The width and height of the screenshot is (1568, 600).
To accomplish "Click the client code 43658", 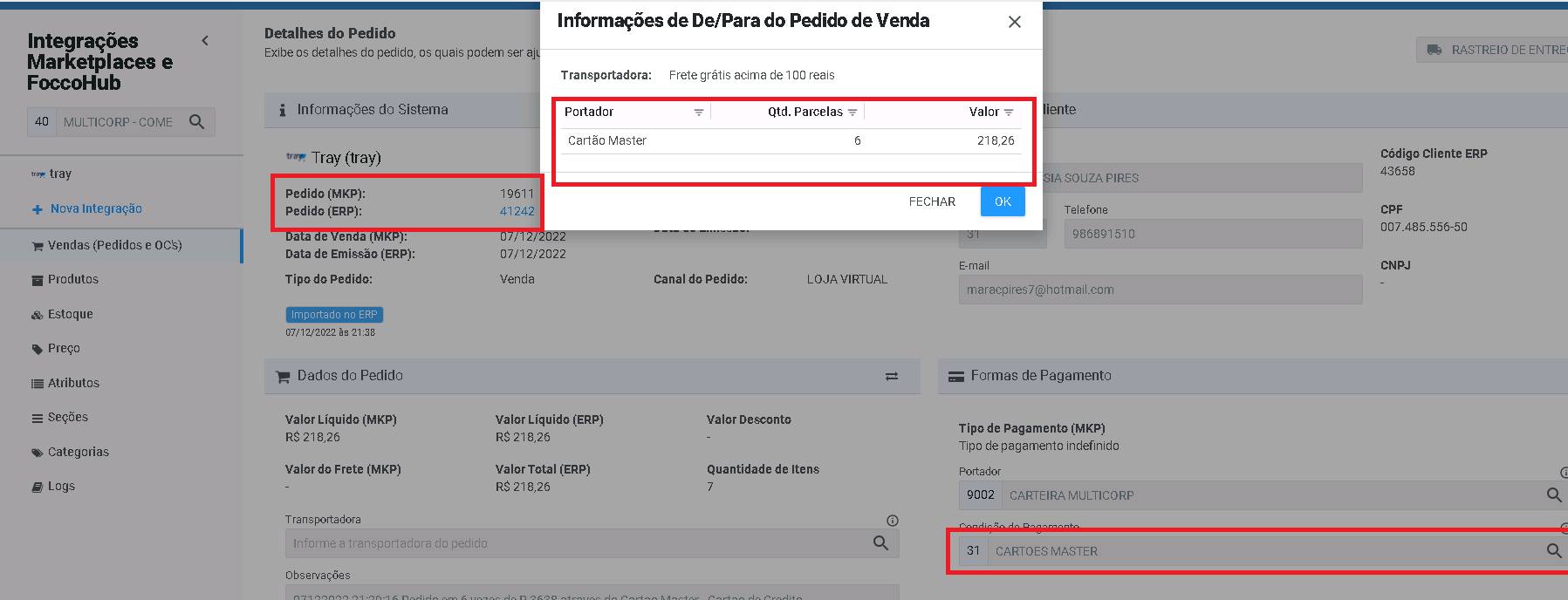I will click(x=1398, y=171).
